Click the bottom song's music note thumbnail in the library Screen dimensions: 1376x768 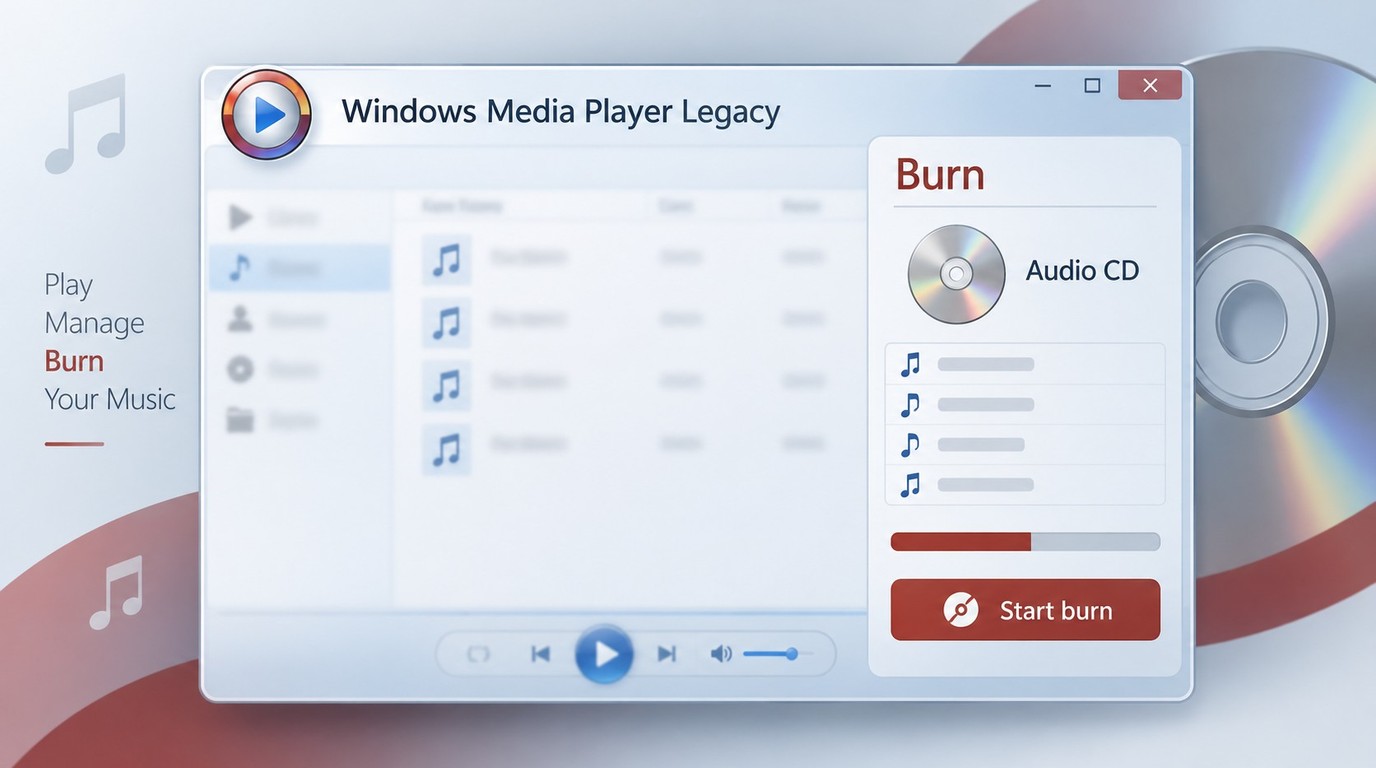[446, 448]
